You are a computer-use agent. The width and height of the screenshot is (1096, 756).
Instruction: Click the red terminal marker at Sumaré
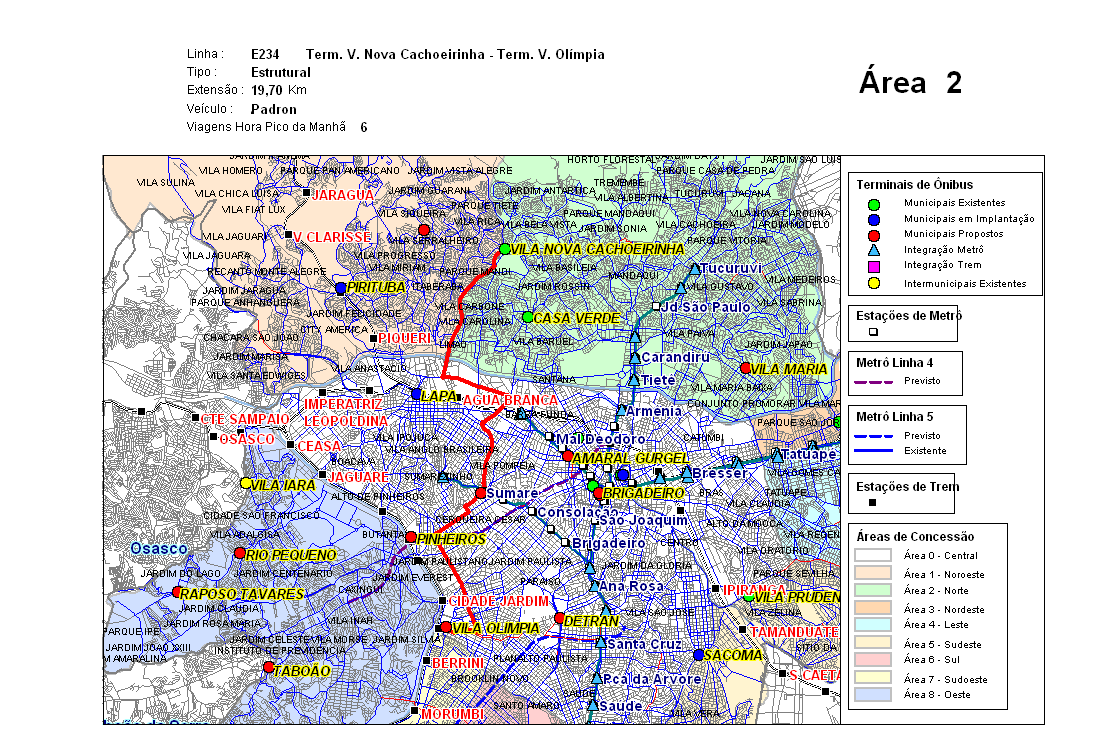pyautogui.click(x=481, y=493)
